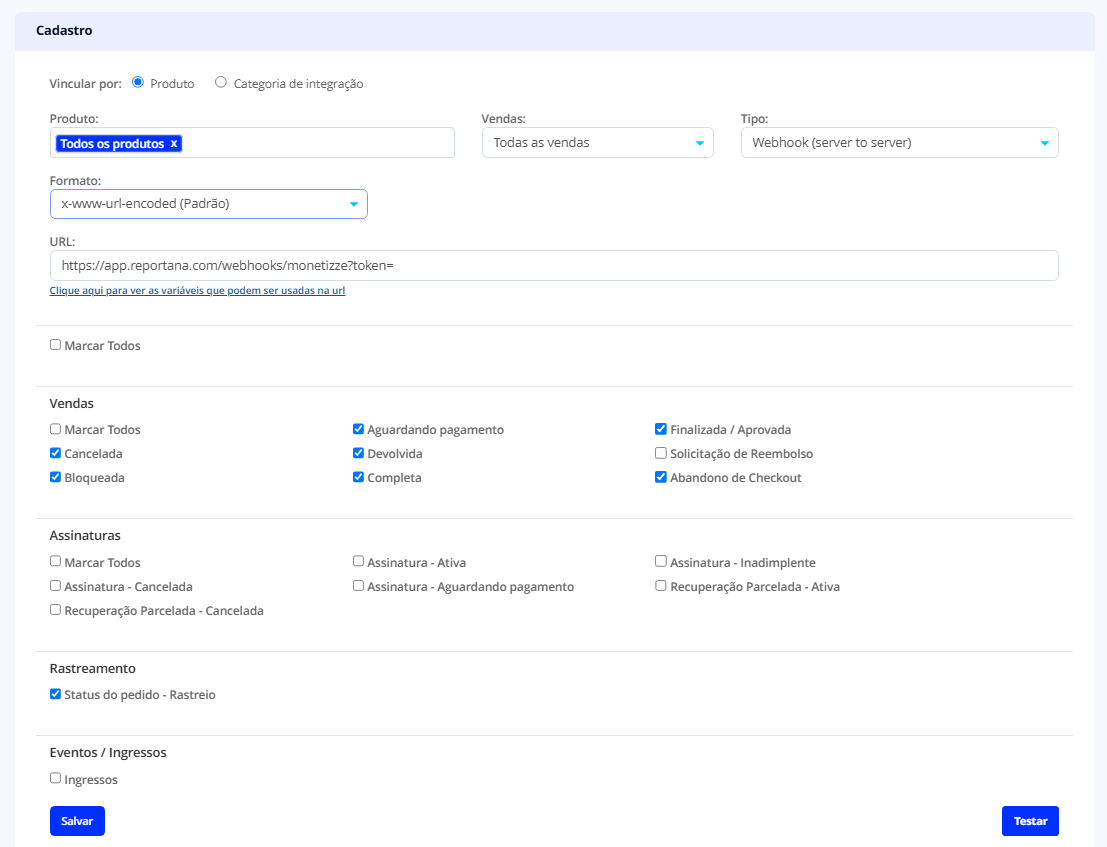Remove the 'Todos os produtos' tag

coord(174,144)
